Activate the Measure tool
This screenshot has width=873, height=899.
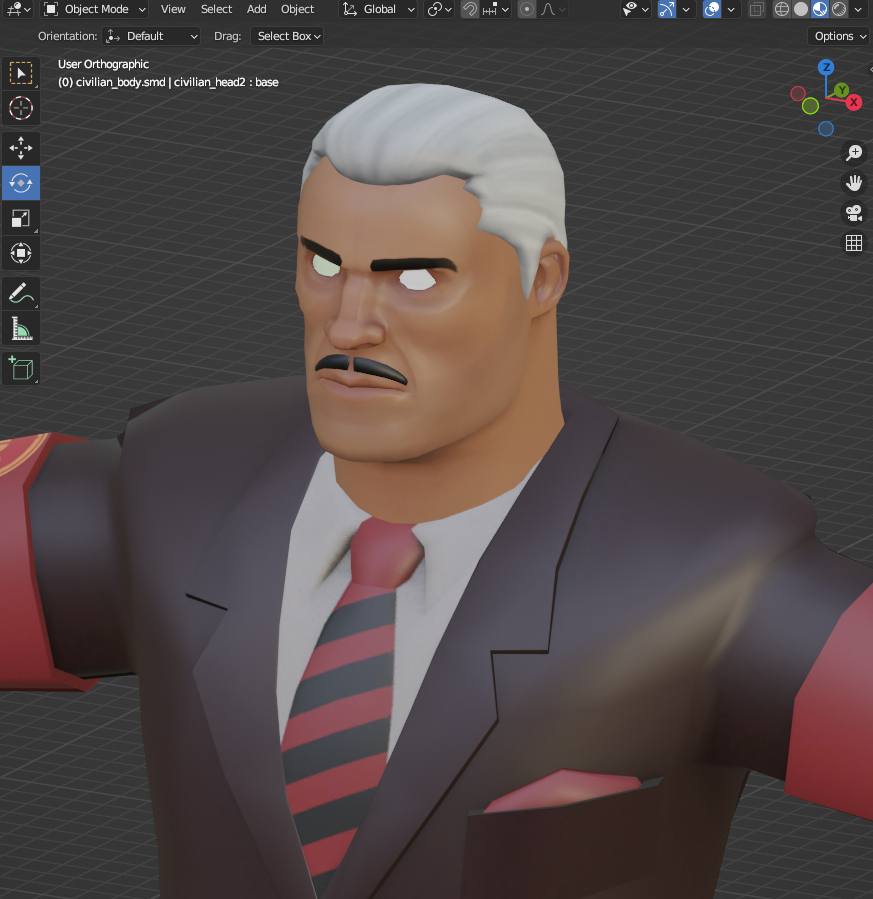(x=20, y=327)
